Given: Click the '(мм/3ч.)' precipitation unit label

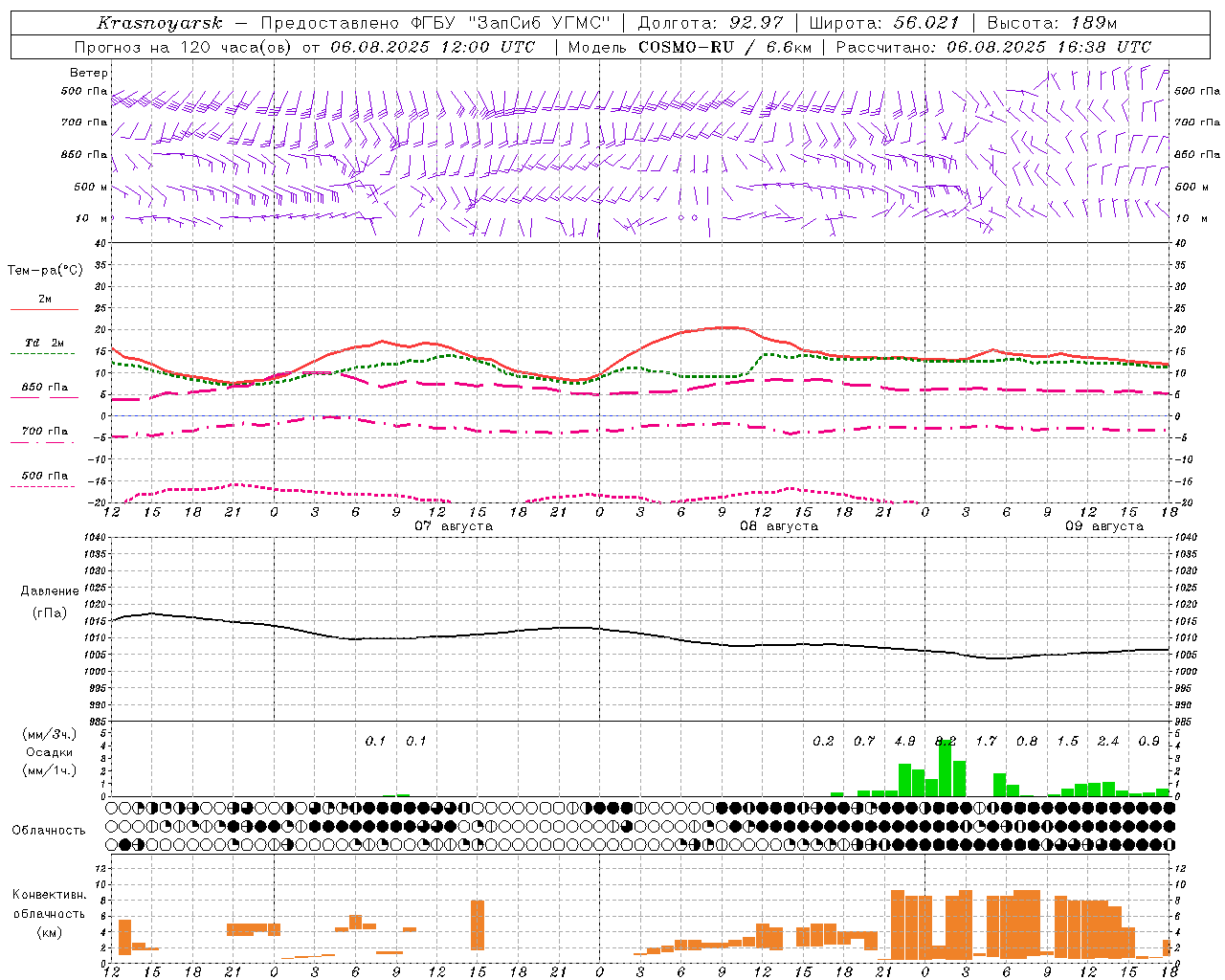Looking at the screenshot, I should (x=50, y=734).
